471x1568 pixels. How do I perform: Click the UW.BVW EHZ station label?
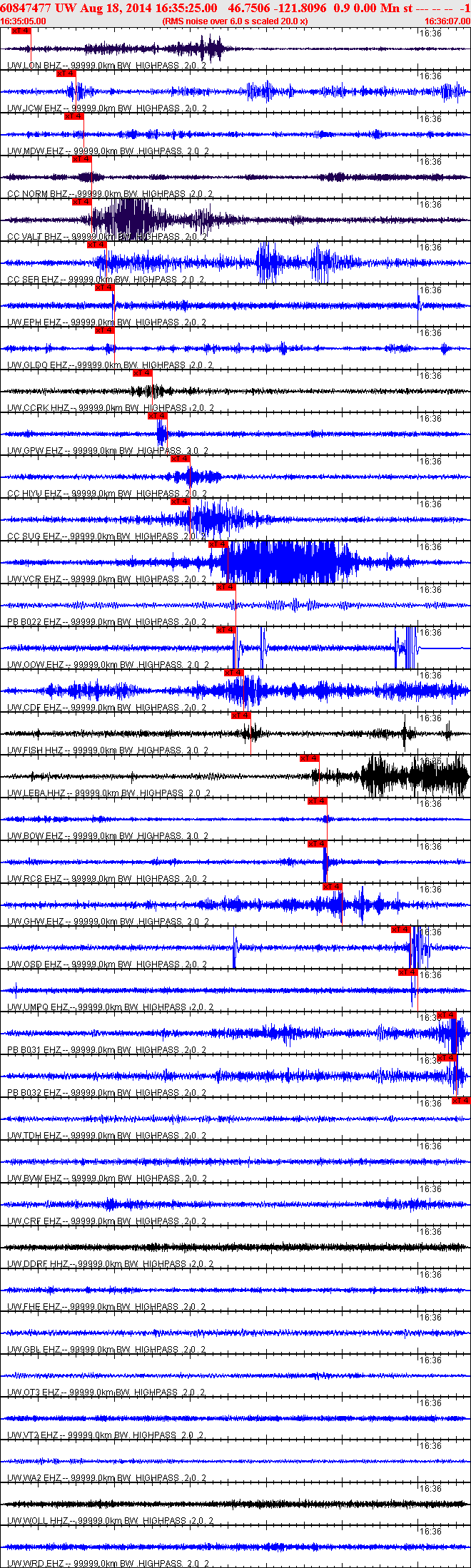34,1178
